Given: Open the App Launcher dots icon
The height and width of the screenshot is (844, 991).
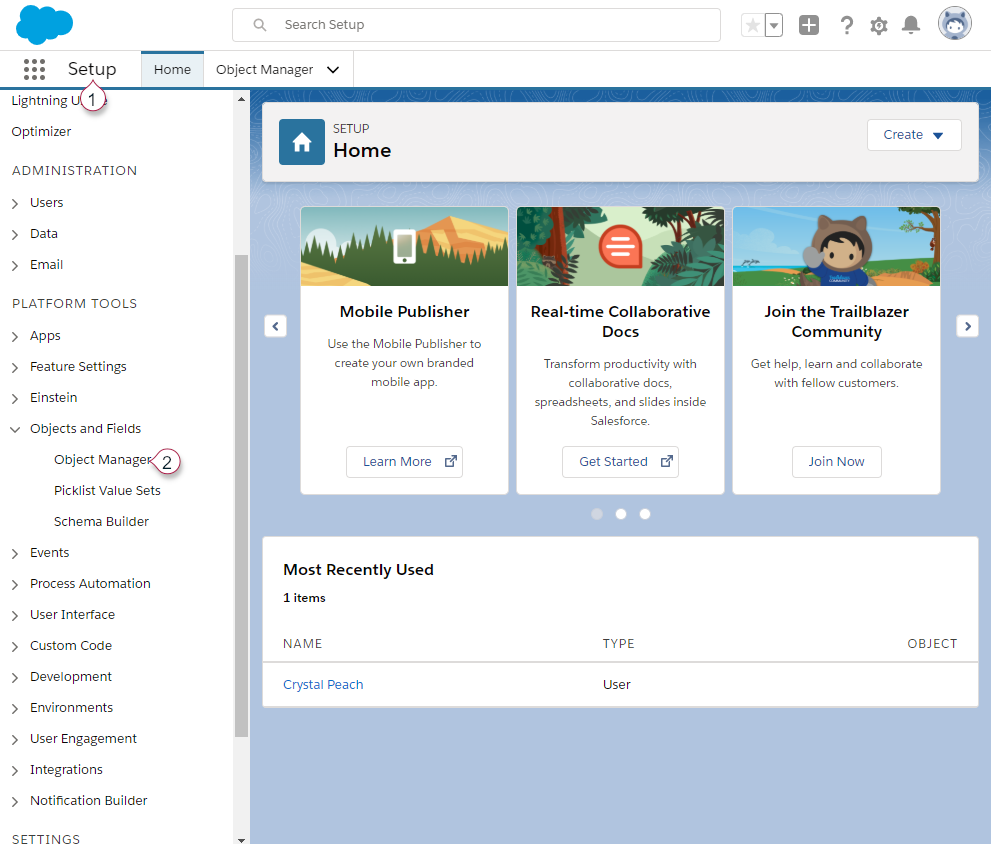Looking at the screenshot, I should pyautogui.click(x=34, y=69).
